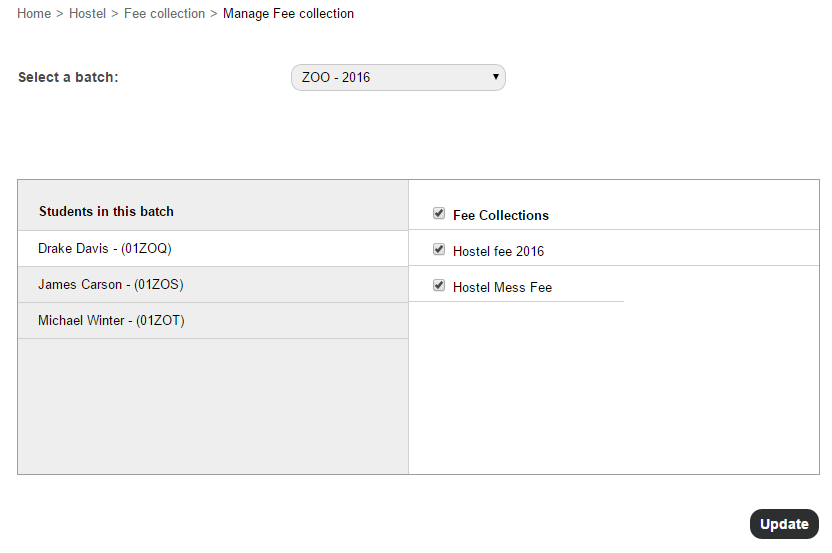Image resolution: width=832 pixels, height=553 pixels.
Task: Uncheck the Hostel Mess Fee checkbox
Action: [439, 286]
